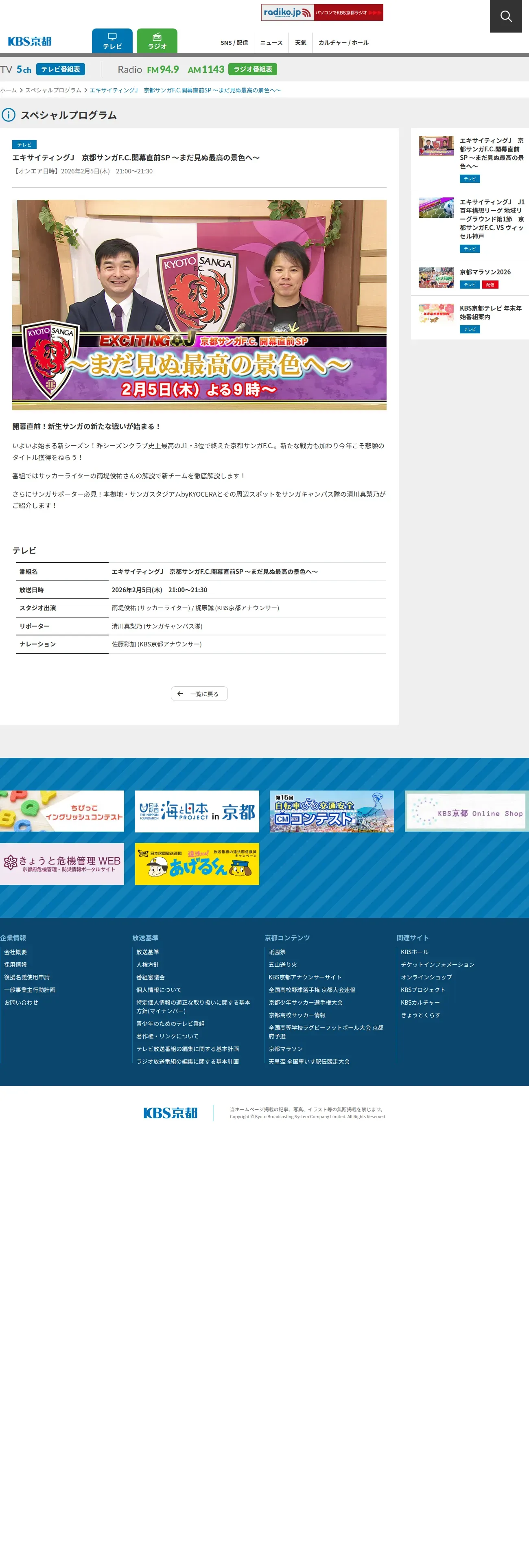Switch to the ラジオ tab
Viewport: 529px width, 1568px height.
click(157, 41)
